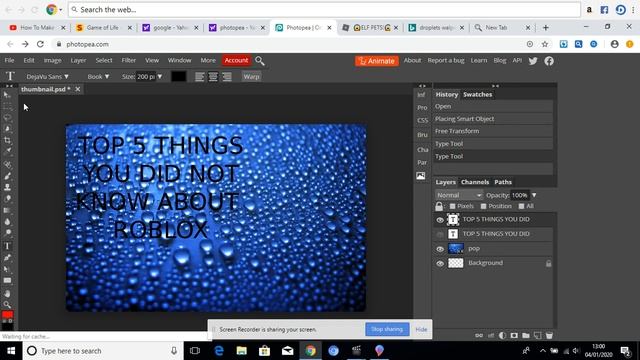Select the Zoom tool
Screen dimensions: 640x360
pos(7,304)
